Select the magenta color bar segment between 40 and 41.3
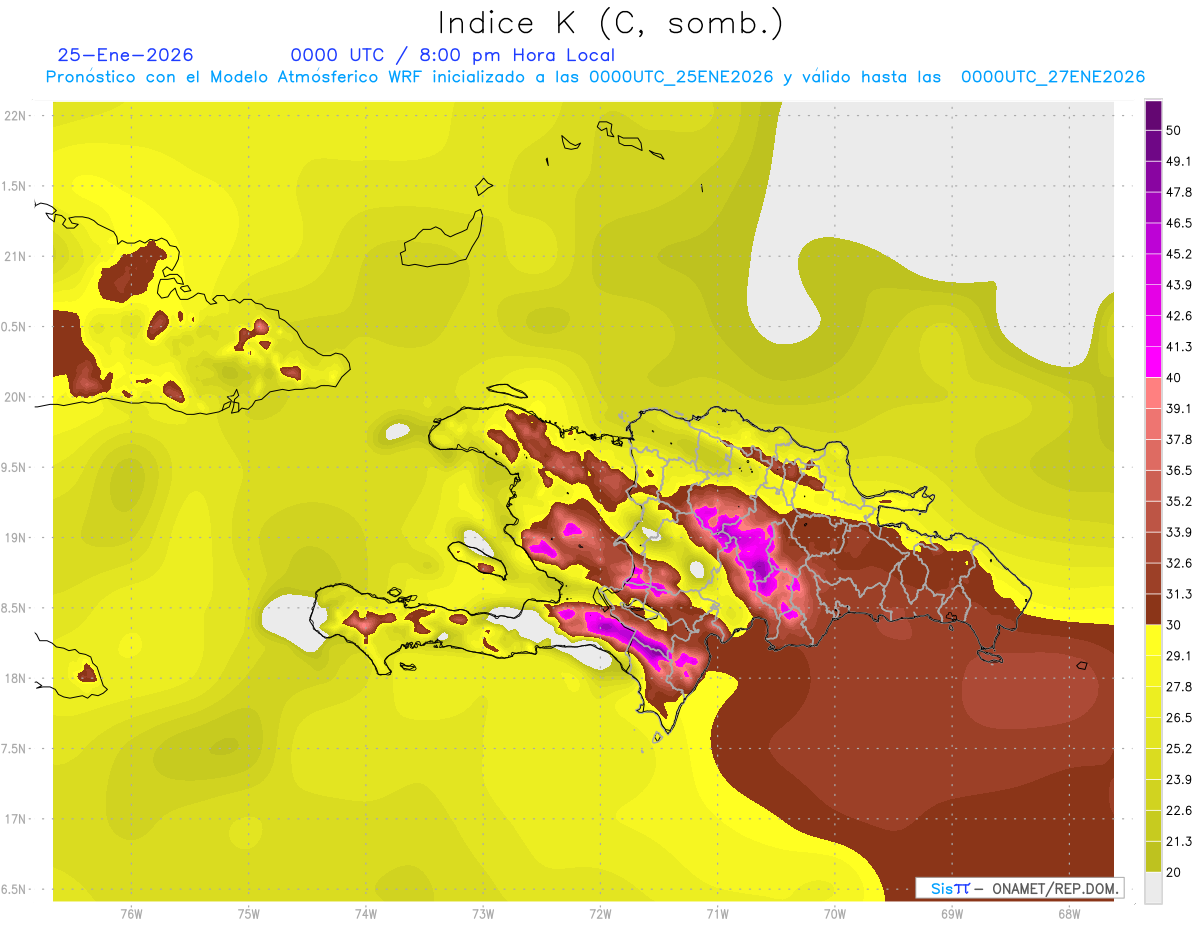The width and height of the screenshot is (1200, 927). pos(1153,362)
